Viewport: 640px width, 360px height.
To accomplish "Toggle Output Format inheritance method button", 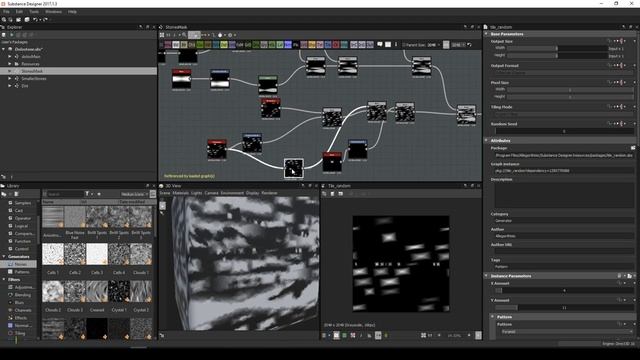I will [x=621, y=65].
